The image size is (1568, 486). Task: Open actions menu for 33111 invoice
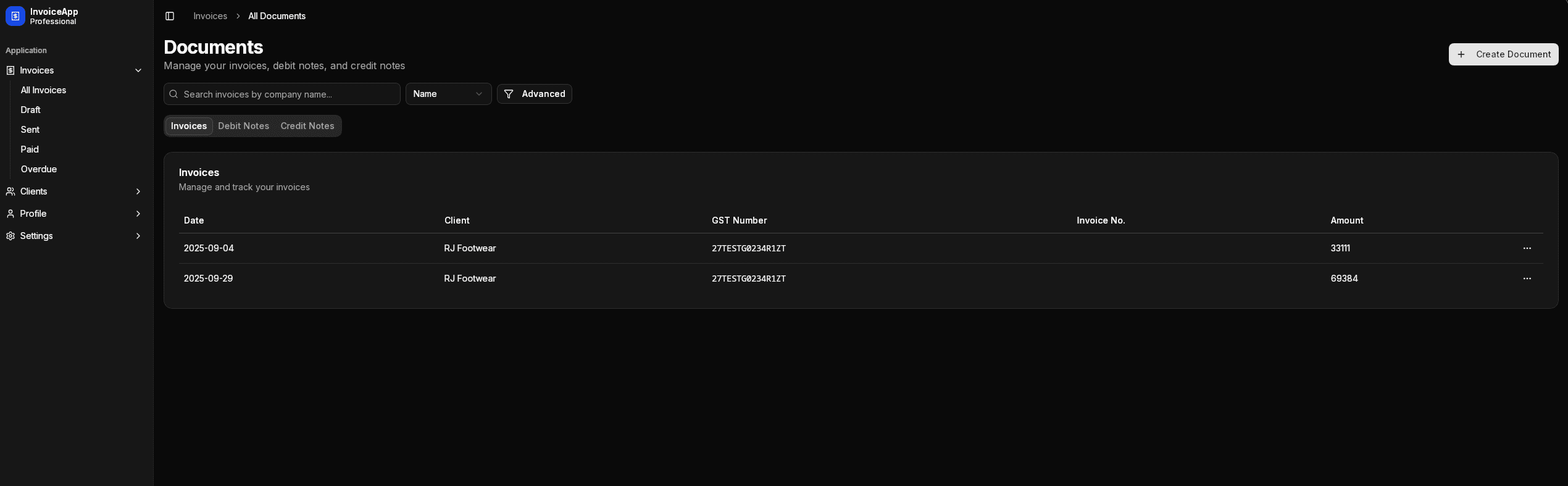point(1527,248)
